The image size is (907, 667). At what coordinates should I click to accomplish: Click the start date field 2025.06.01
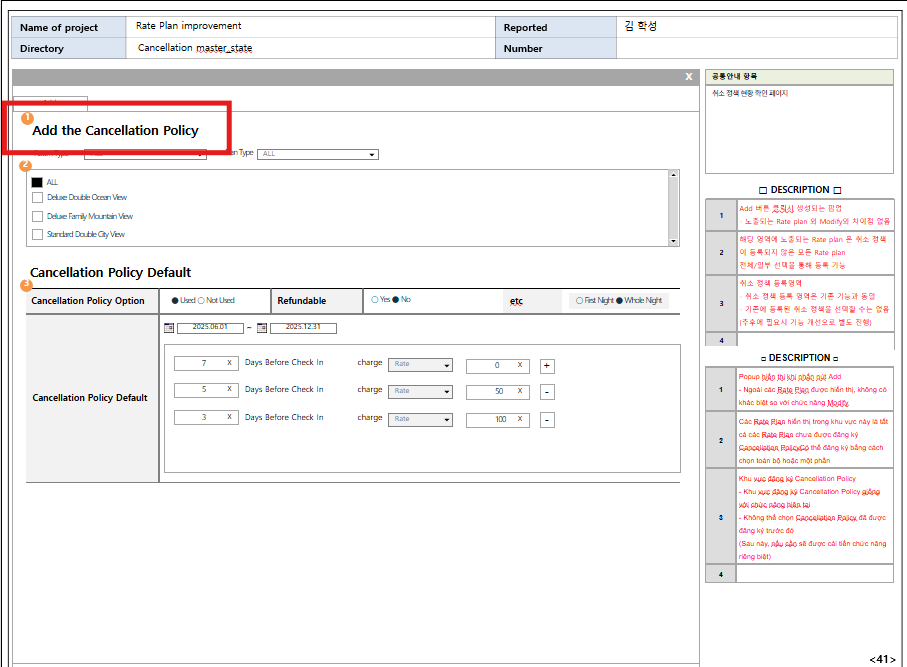pos(211,328)
